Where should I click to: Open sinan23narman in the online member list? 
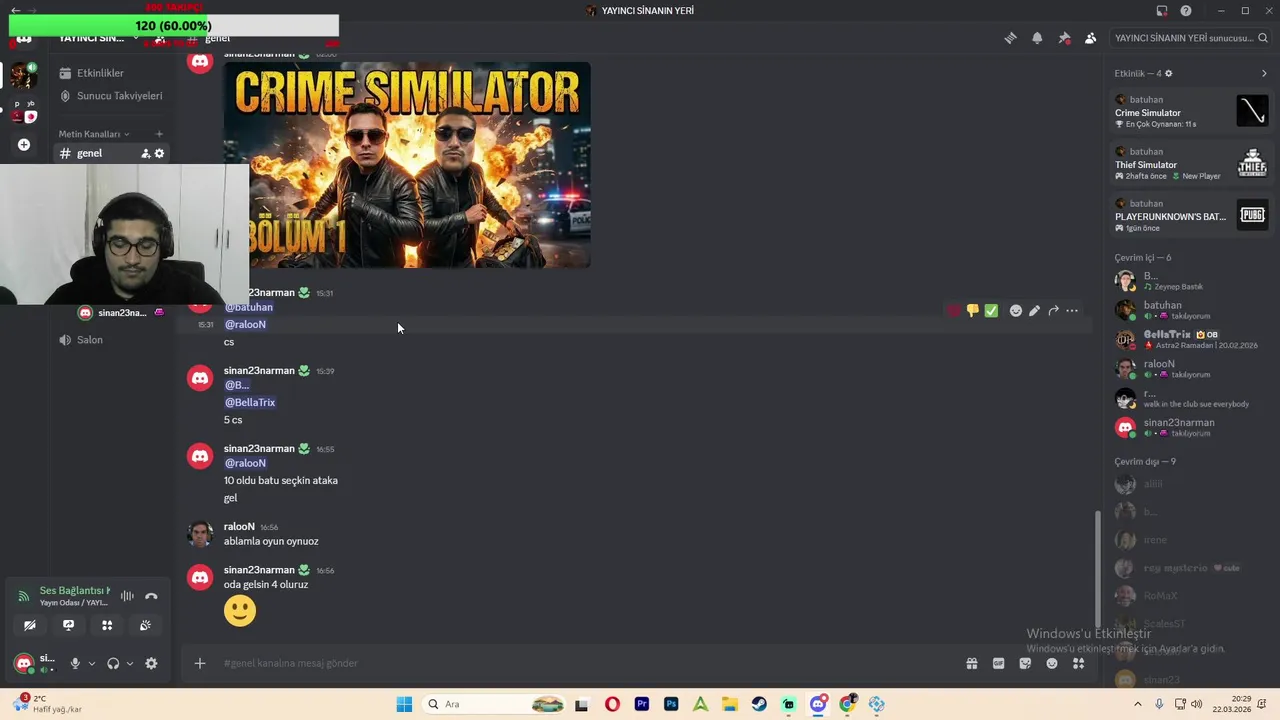(1191, 427)
